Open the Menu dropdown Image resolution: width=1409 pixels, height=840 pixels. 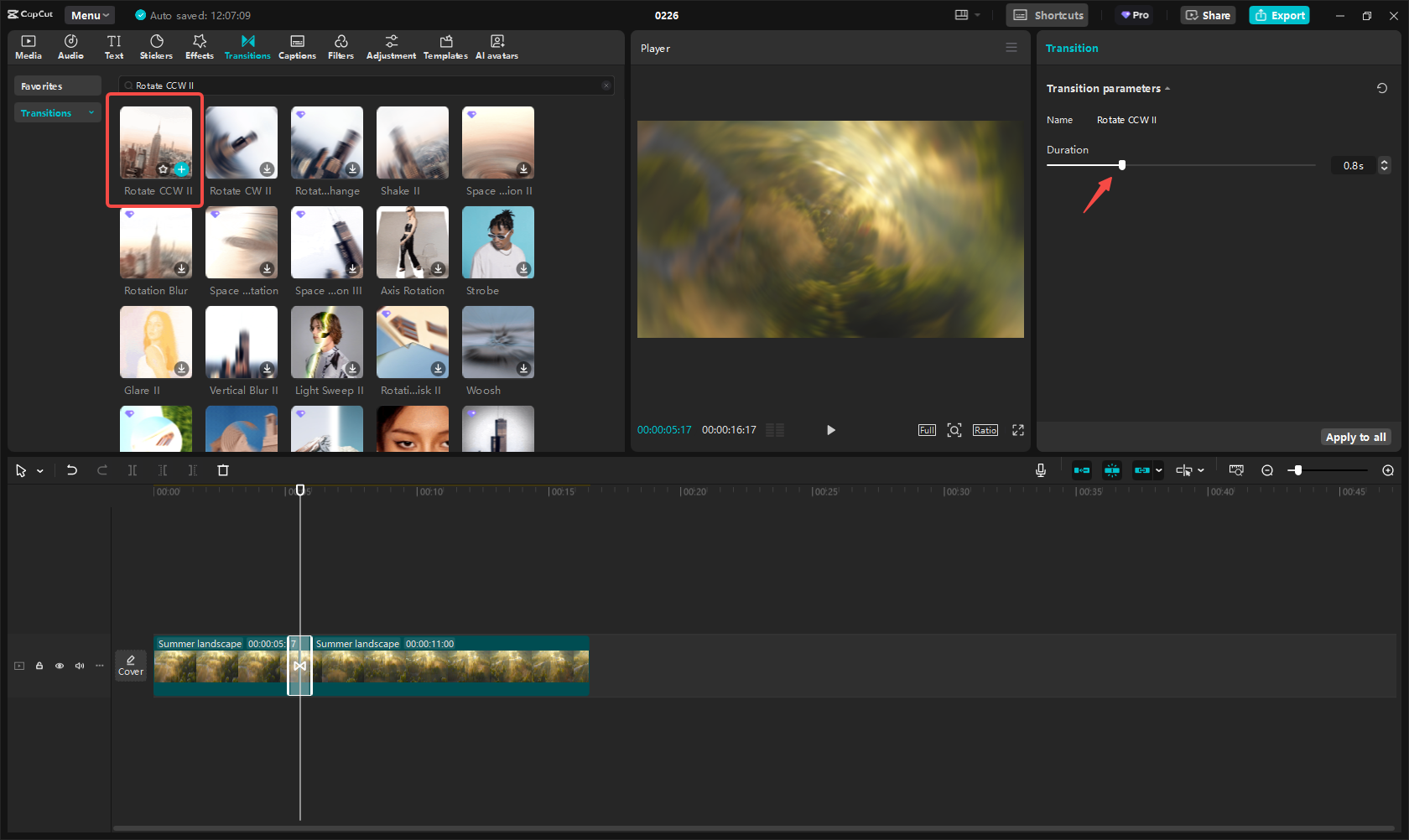(90, 15)
